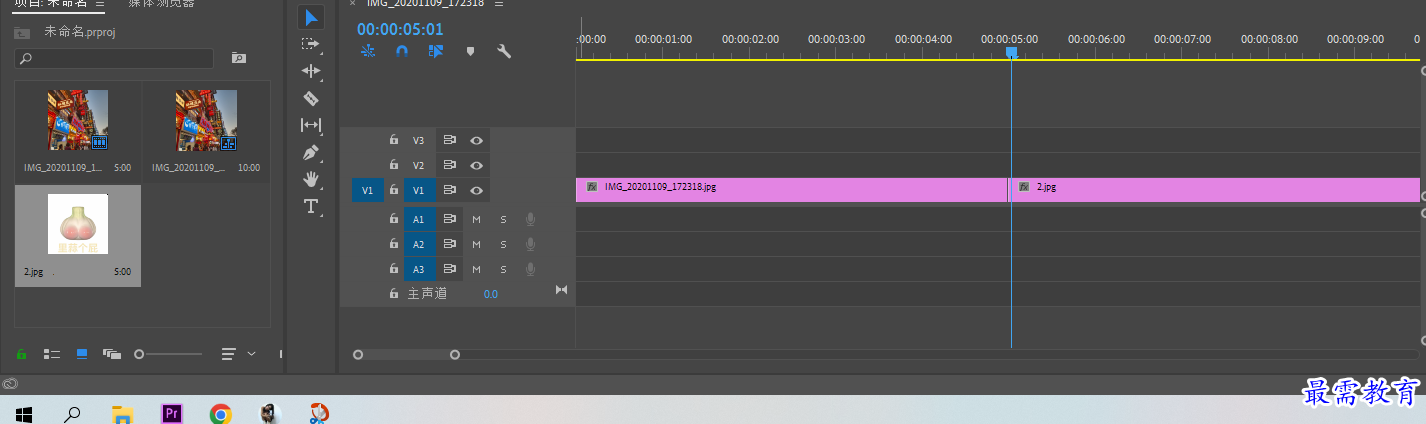Toggle sequence nest insert mode icon
This screenshot has height=424, width=1426.
[x=368, y=51]
